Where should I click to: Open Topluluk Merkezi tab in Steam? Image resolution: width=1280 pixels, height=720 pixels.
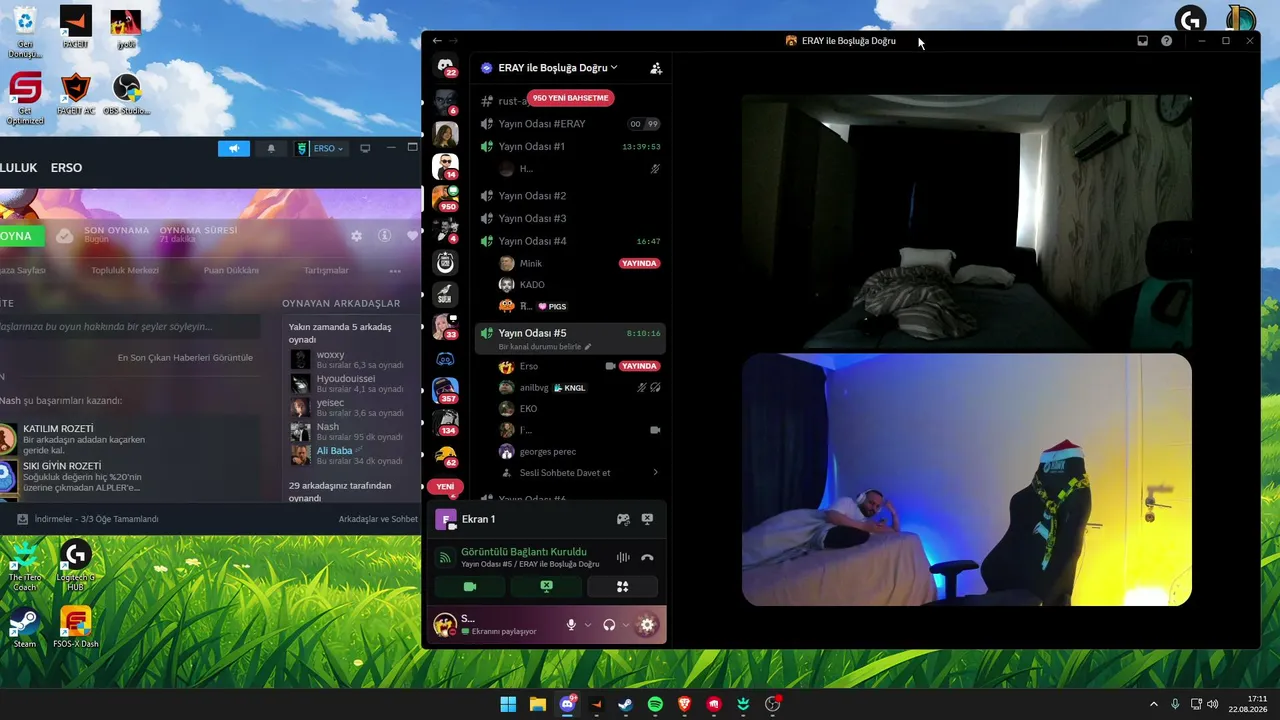(x=125, y=271)
